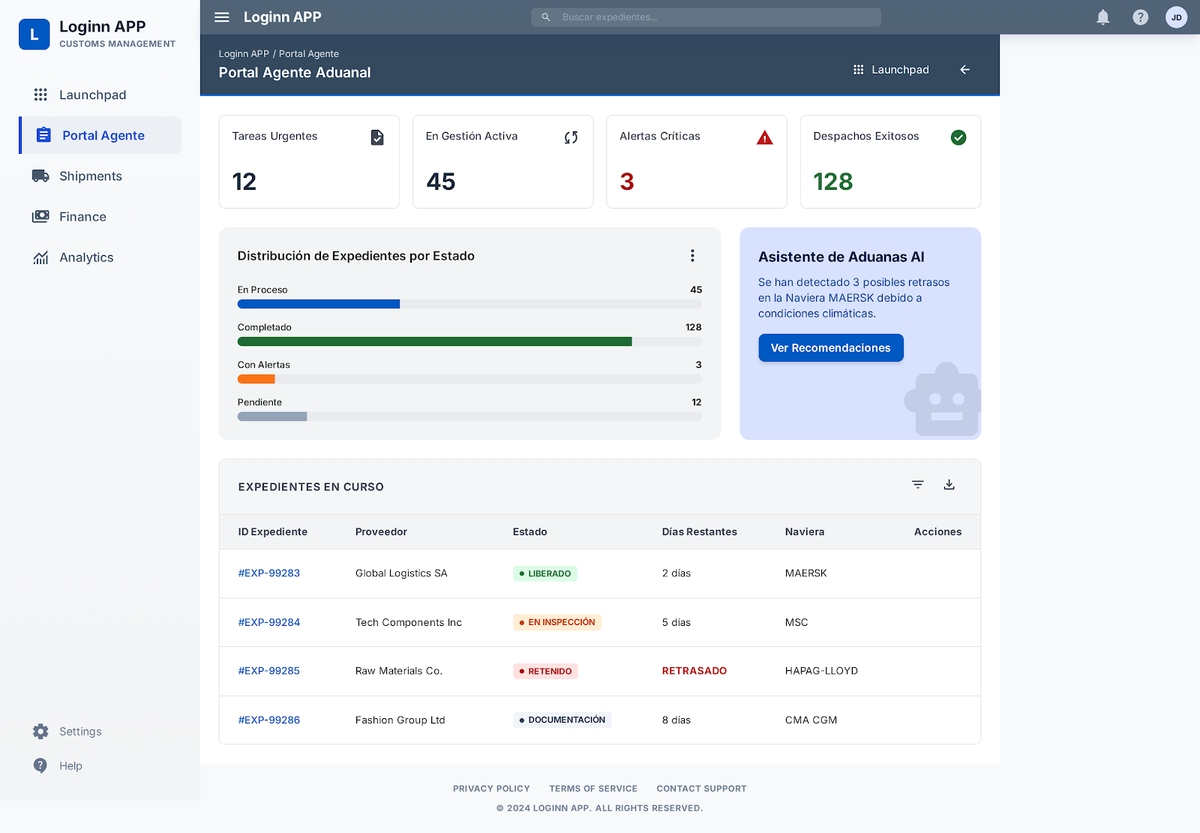Viewport: 1200px width, 833px height.
Task: Click the help question mark icon in header
Action: (1140, 17)
